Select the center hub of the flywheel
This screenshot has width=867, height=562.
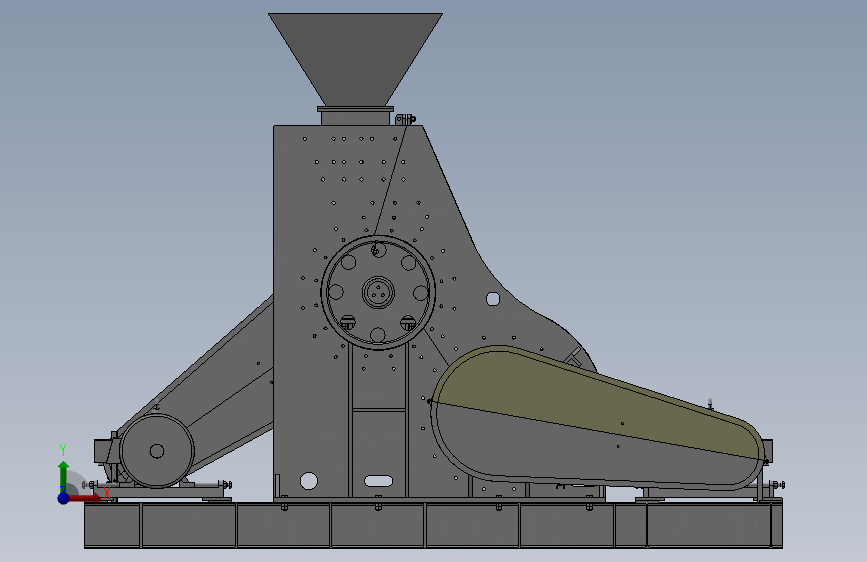pyautogui.click(x=378, y=292)
